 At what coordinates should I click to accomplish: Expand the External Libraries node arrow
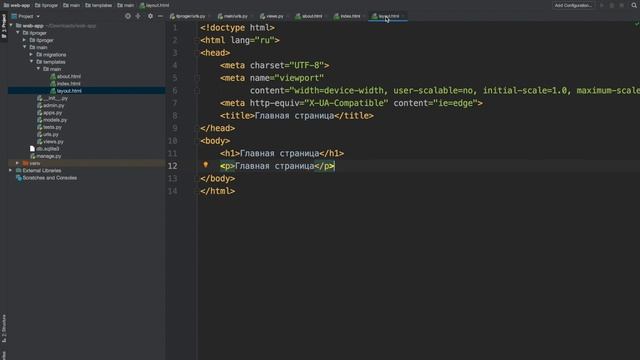[x=11, y=170]
